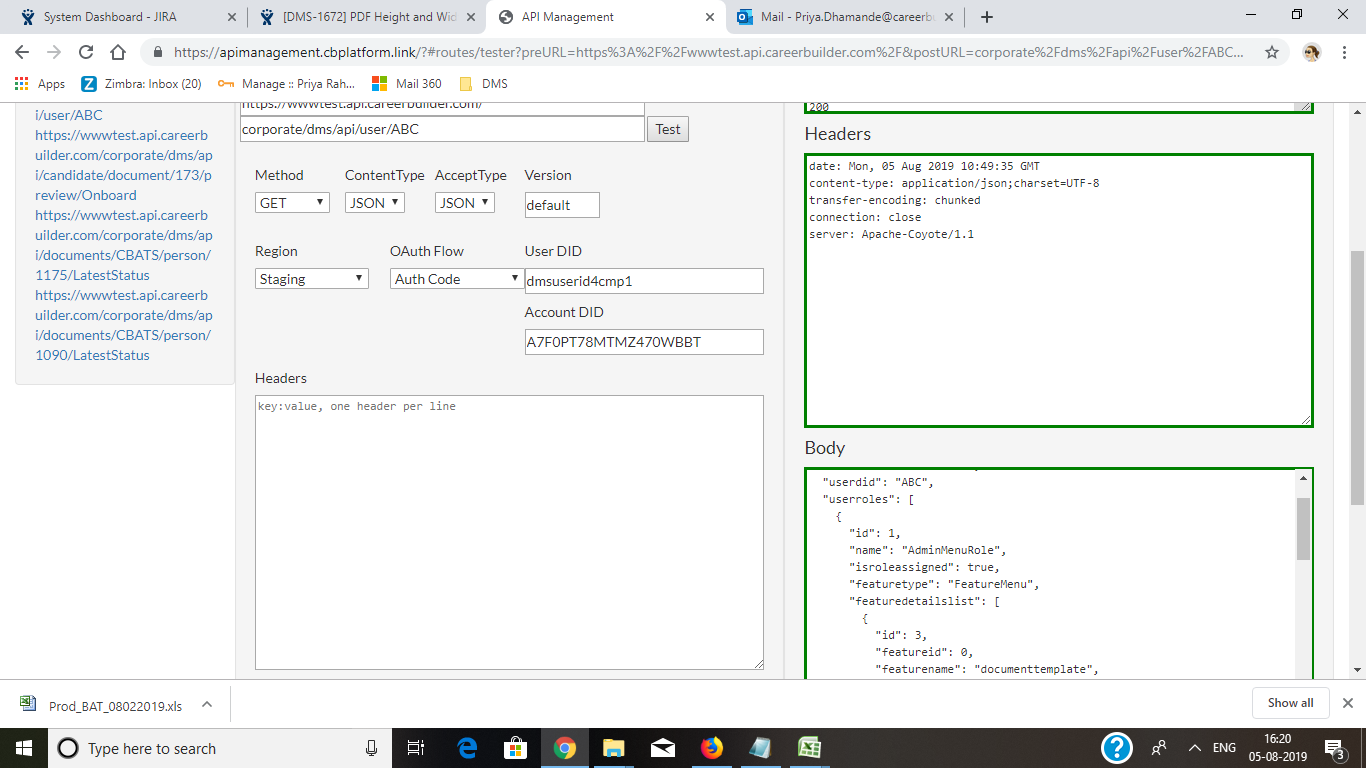Viewport: 1366px width, 768px height.
Task: Click the Account DID input field
Action: click(644, 342)
